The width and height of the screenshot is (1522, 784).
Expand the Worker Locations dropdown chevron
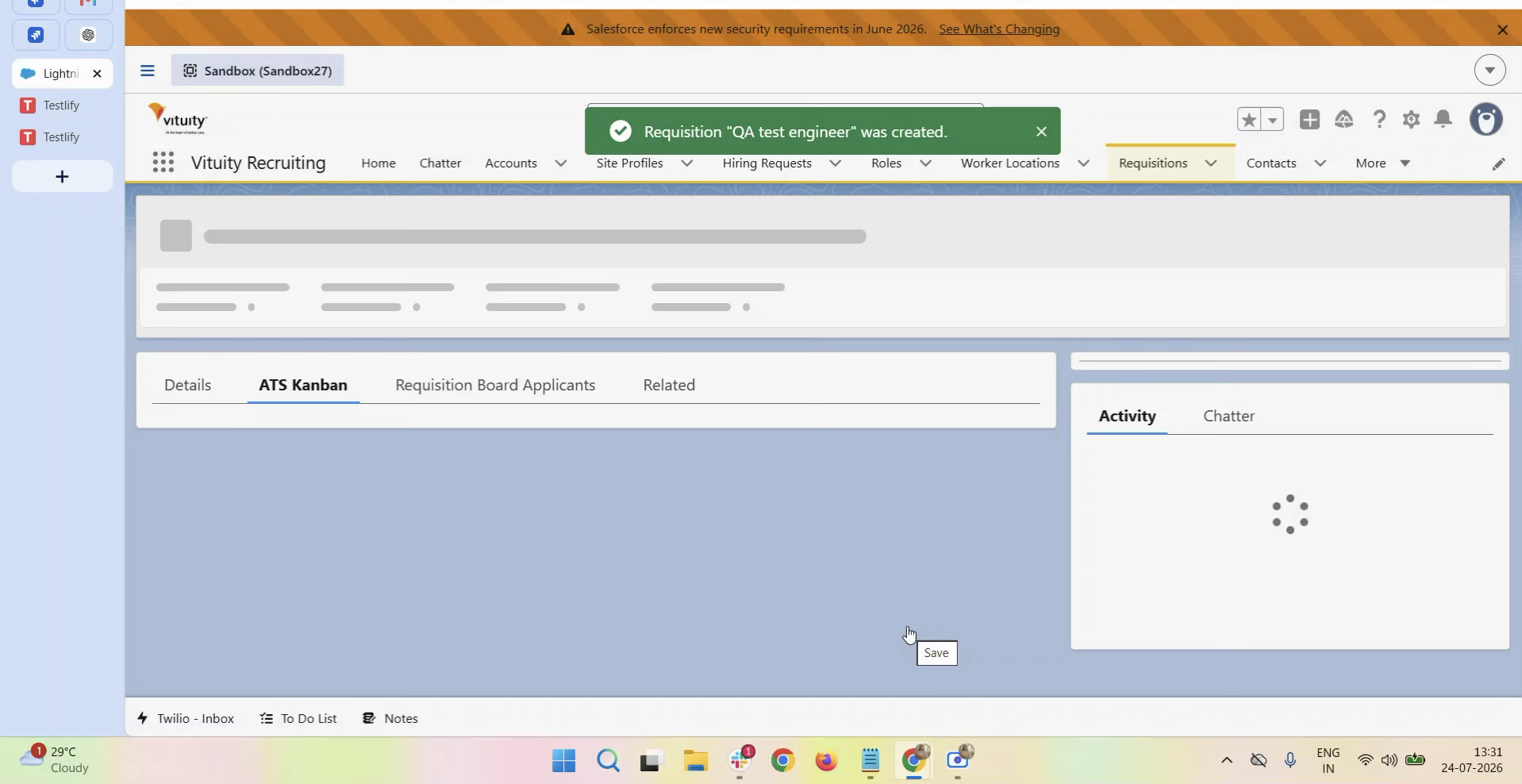point(1083,163)
